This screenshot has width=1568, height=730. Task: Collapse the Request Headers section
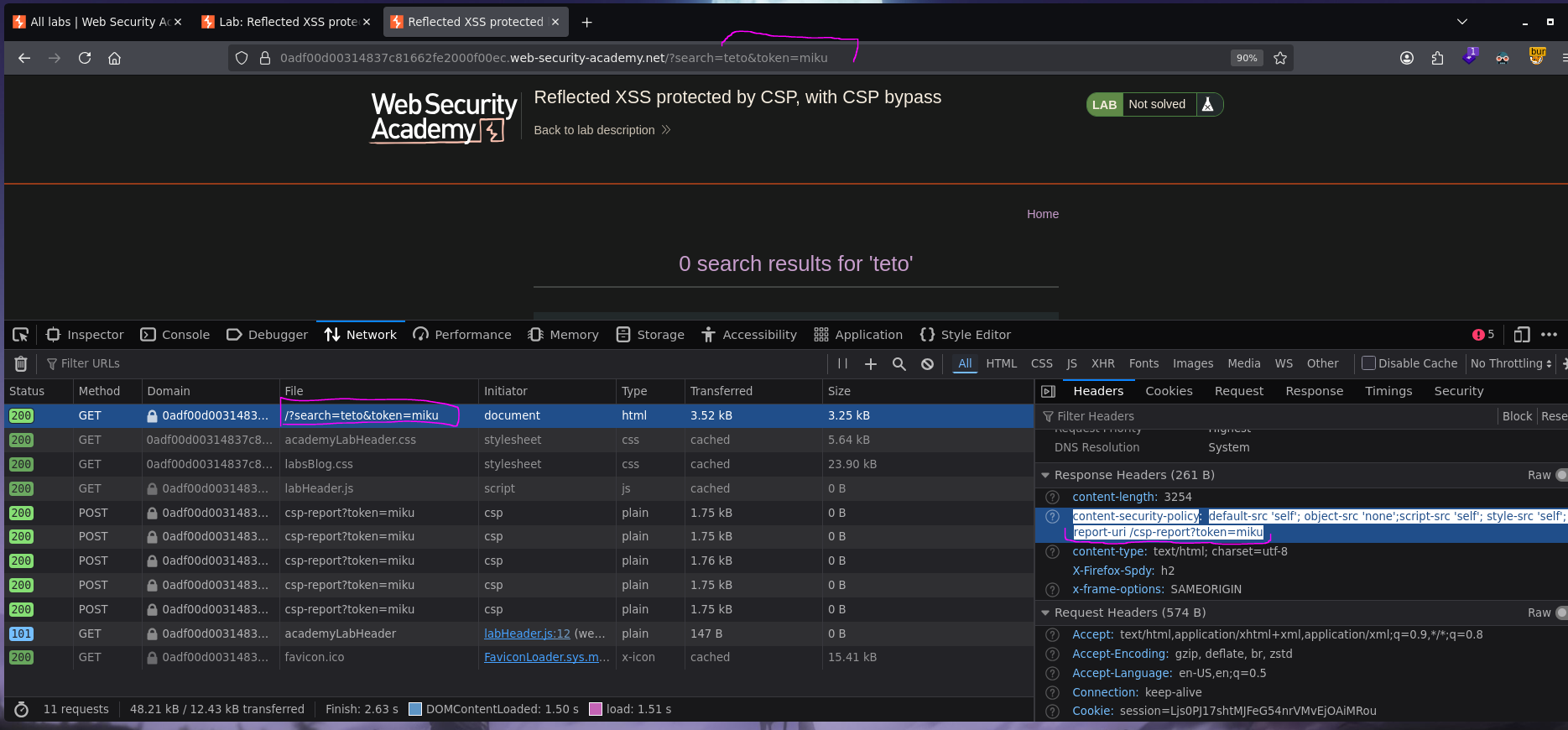coord(1045,613)
